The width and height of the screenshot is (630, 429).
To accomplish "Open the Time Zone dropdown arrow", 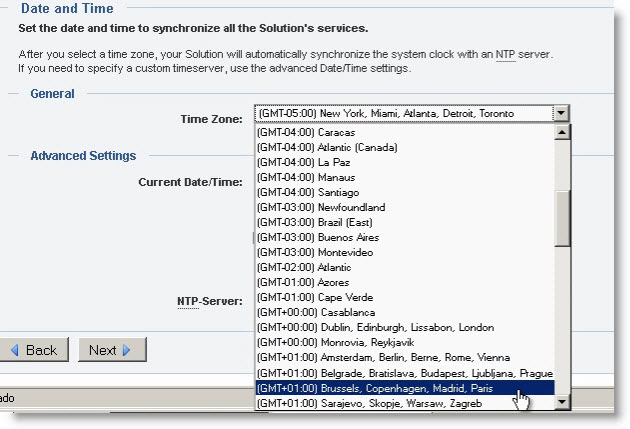I will pos(562,114).
